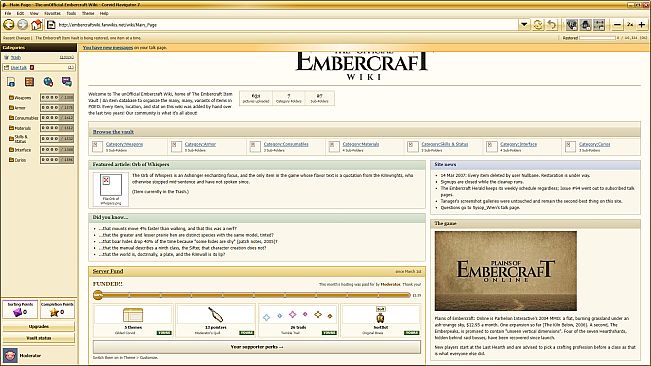Click the Server Fund progress bar
Viewport: 651px width, 366px height.
pyautogui.click(x=252, y=295)
